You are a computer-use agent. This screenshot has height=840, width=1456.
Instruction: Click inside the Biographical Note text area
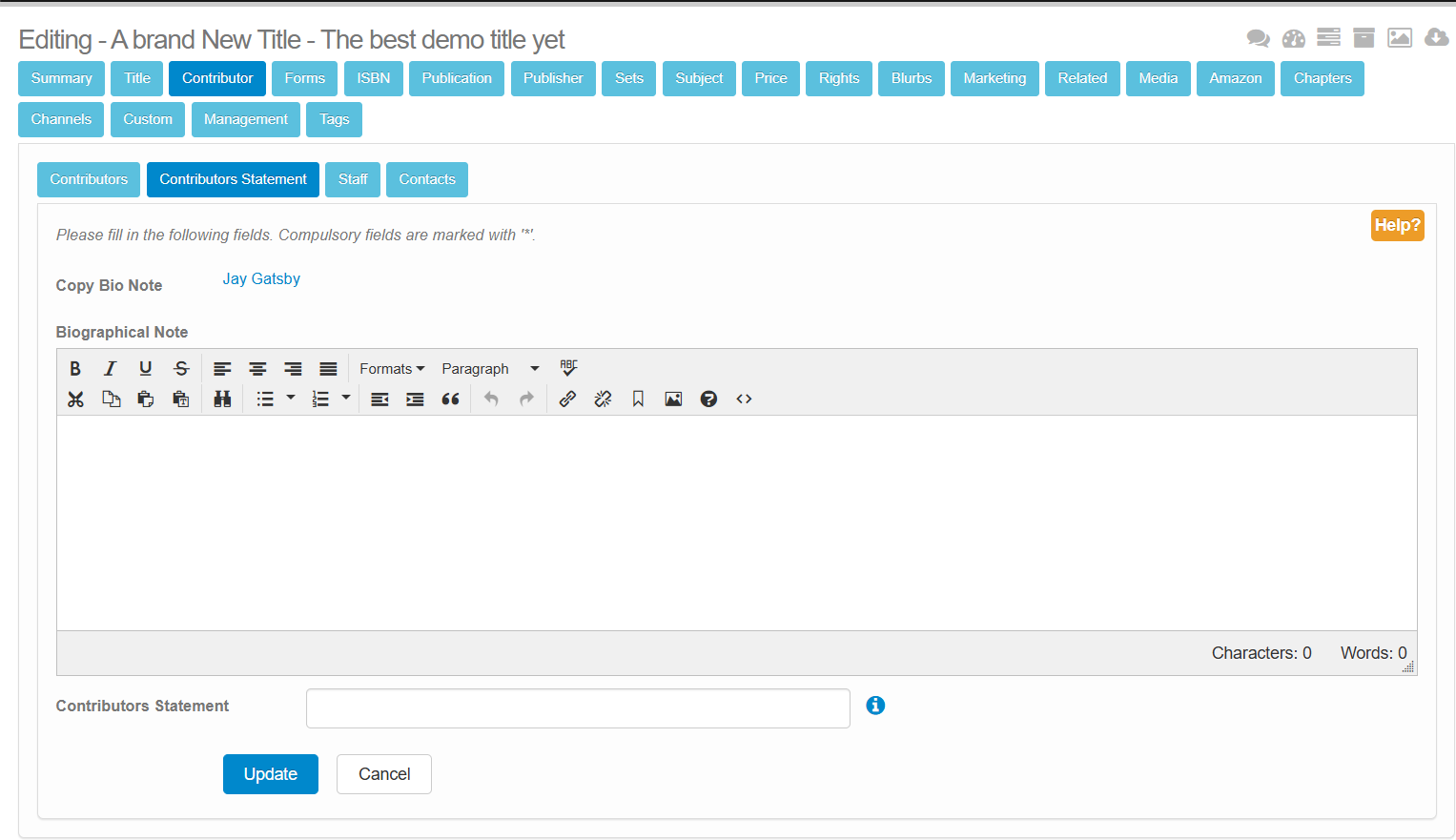(736, 522)
